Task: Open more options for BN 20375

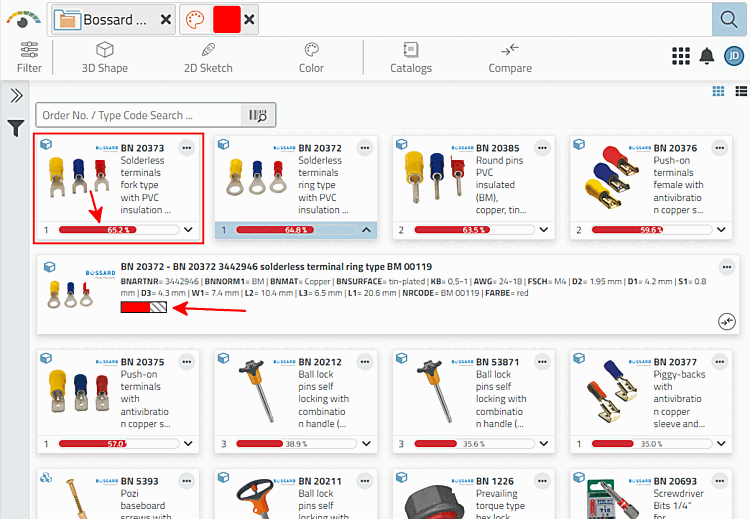Action: (x=187, y=362)
